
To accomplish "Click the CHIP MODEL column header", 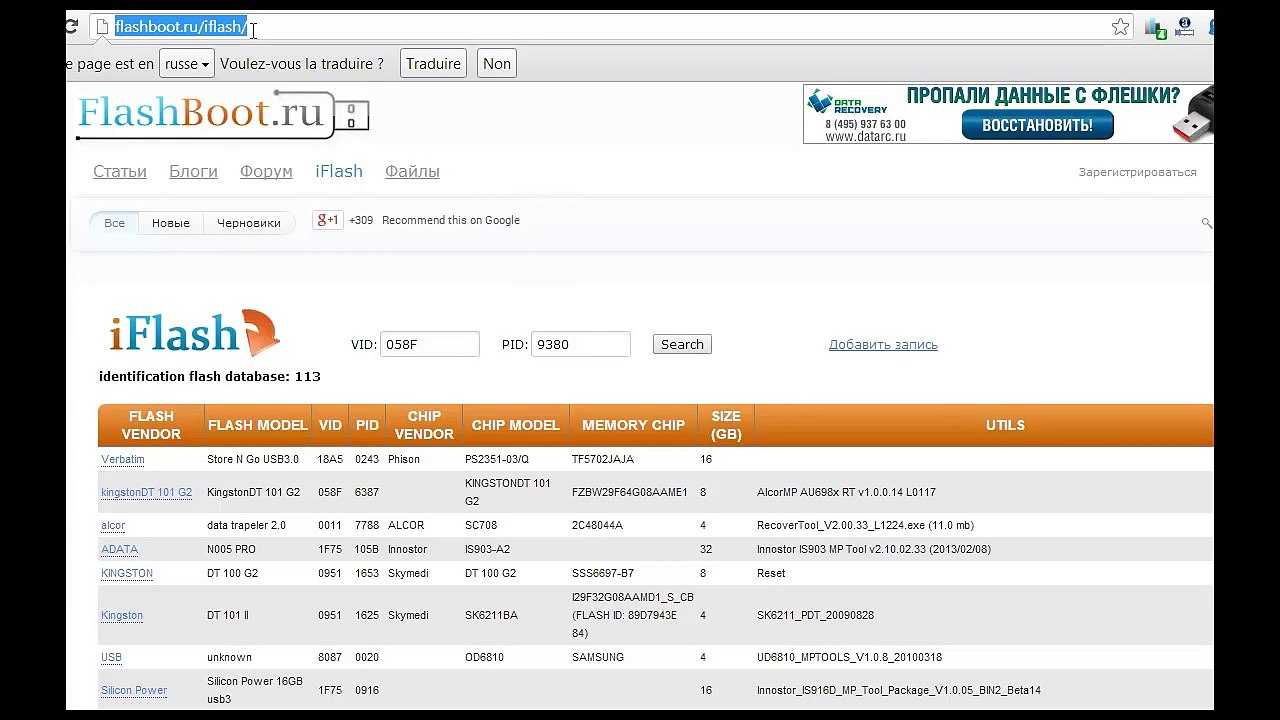I will (x=515, y=425).
